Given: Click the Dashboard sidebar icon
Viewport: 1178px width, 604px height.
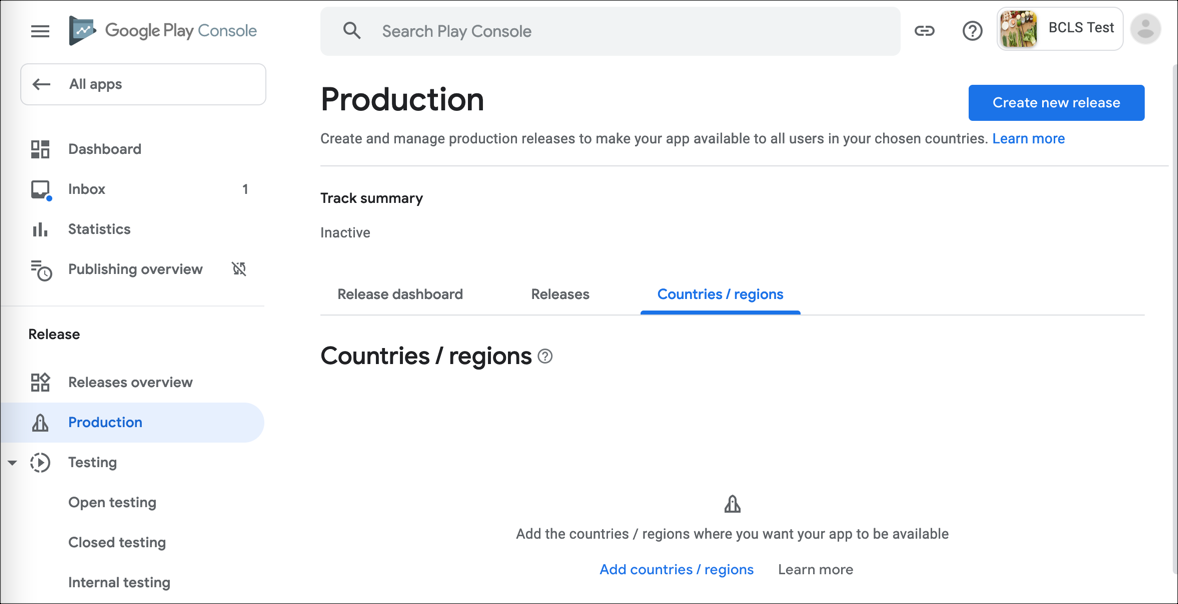Looking at the screenshot, I should (40, 149).
